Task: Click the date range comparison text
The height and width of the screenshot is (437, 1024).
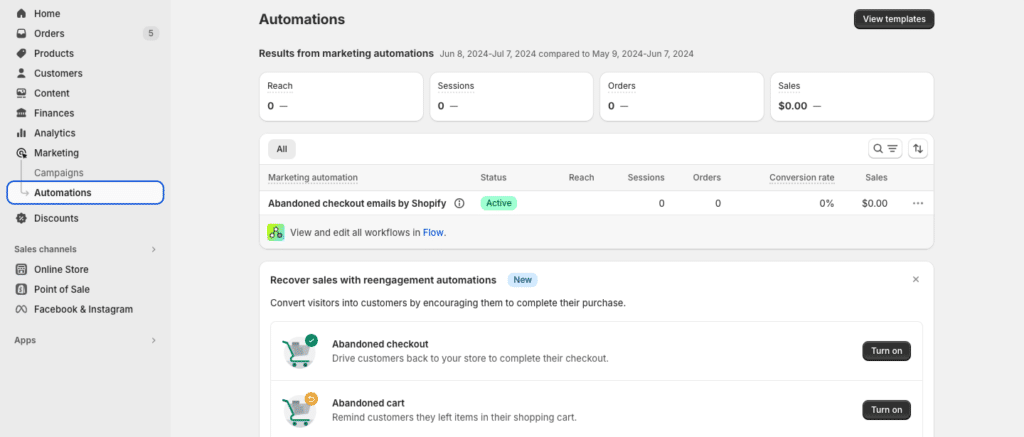Action: coord(567,54)
